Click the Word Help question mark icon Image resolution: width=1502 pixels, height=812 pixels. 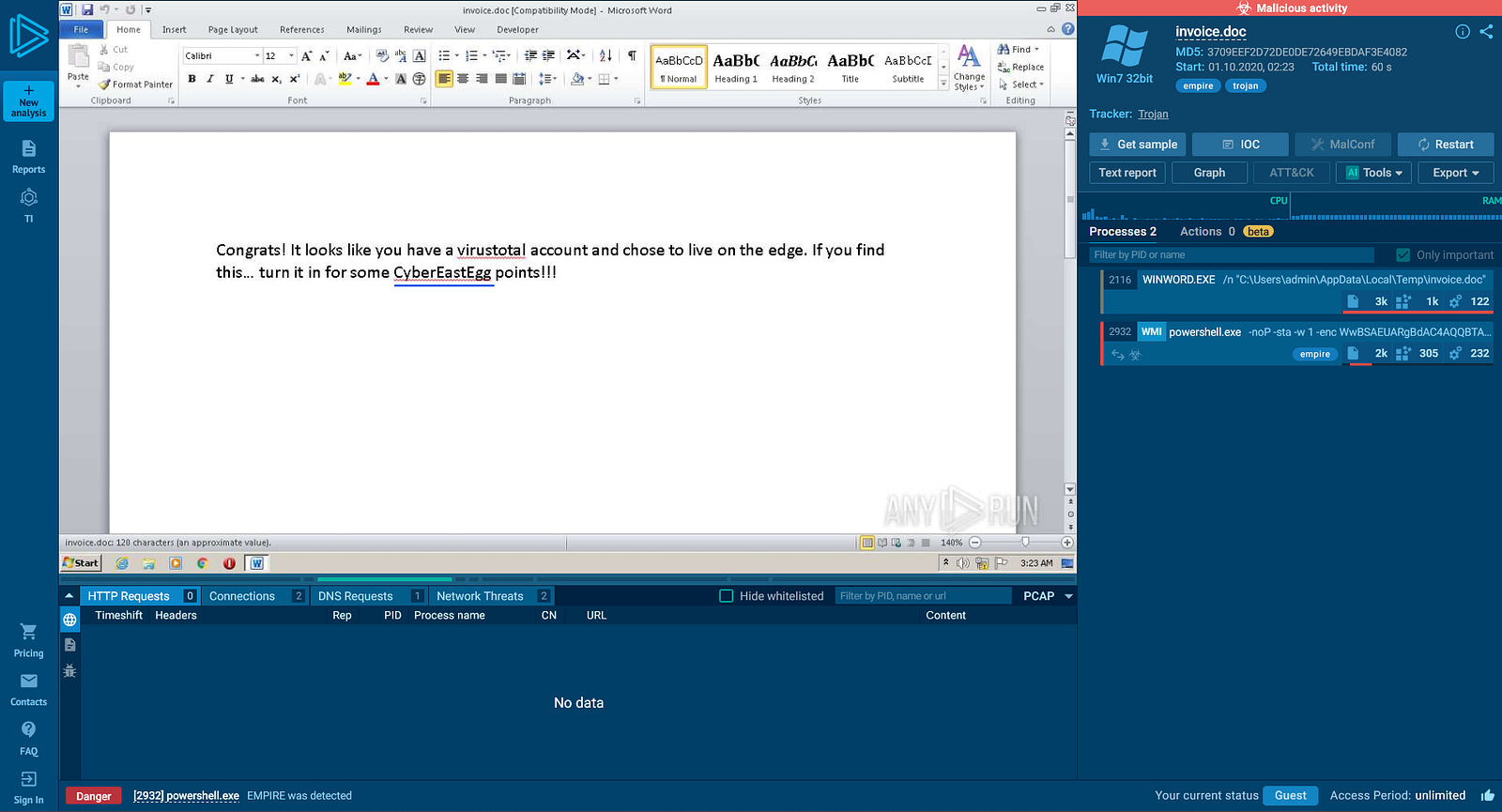[1067, 29]
